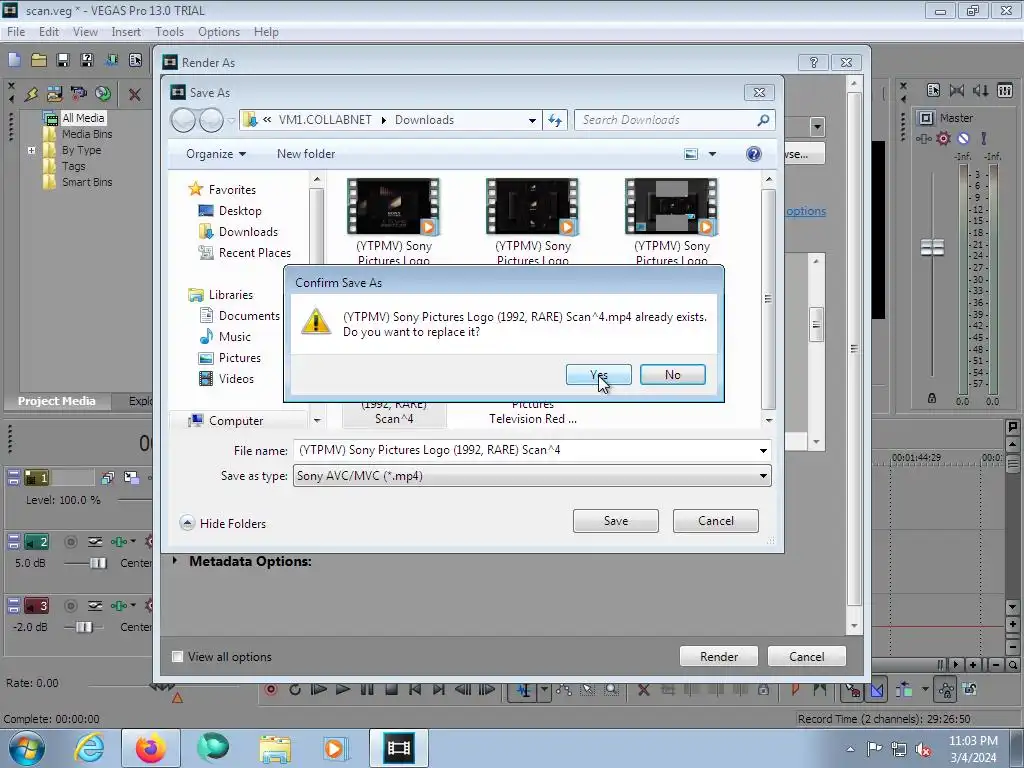Click the Save As floppy icon with question mark

(86, 60)
